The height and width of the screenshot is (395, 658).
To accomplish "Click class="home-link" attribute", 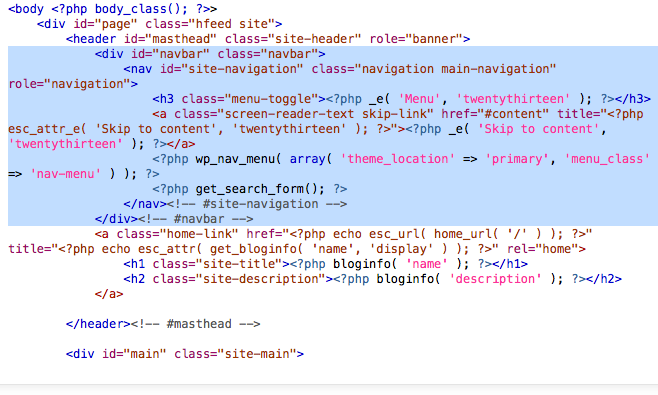I will coord(178,235).
